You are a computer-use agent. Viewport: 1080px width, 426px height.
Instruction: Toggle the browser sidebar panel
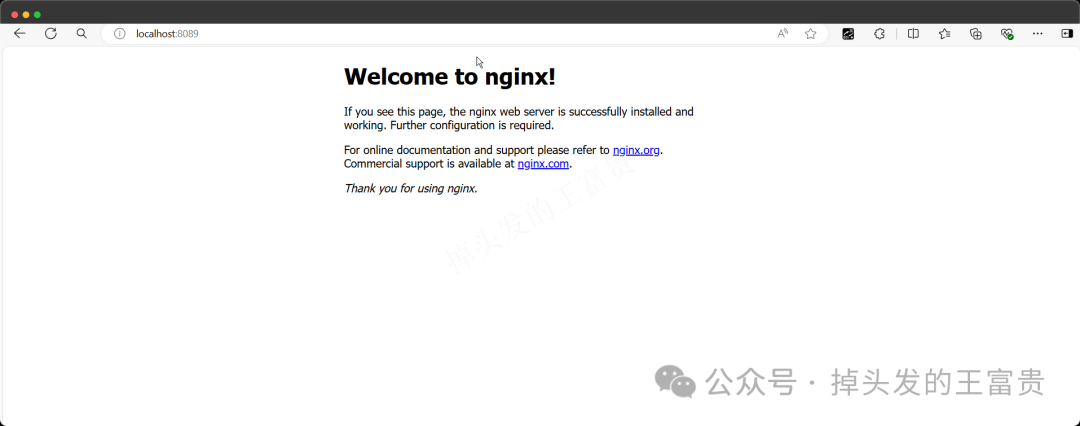point(1067,33)
